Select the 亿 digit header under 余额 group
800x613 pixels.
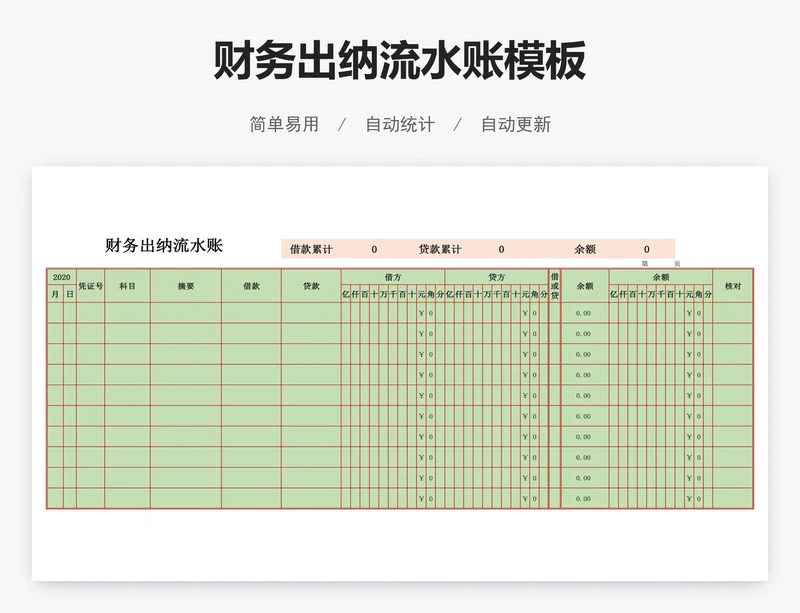(614, 294)
